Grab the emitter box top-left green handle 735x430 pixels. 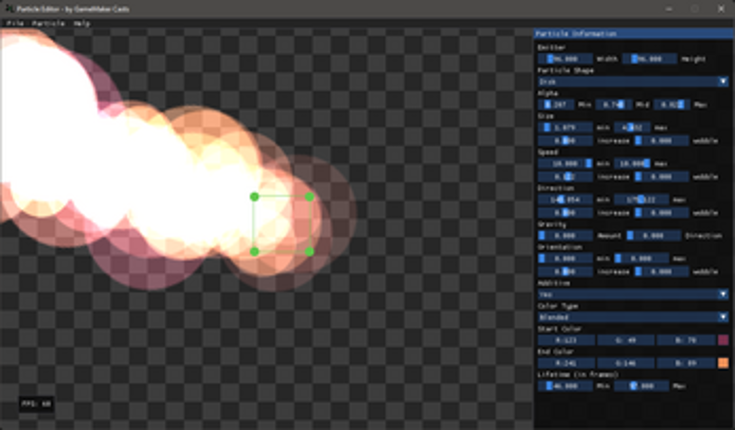pyautogui.click(x=255, y=197)
